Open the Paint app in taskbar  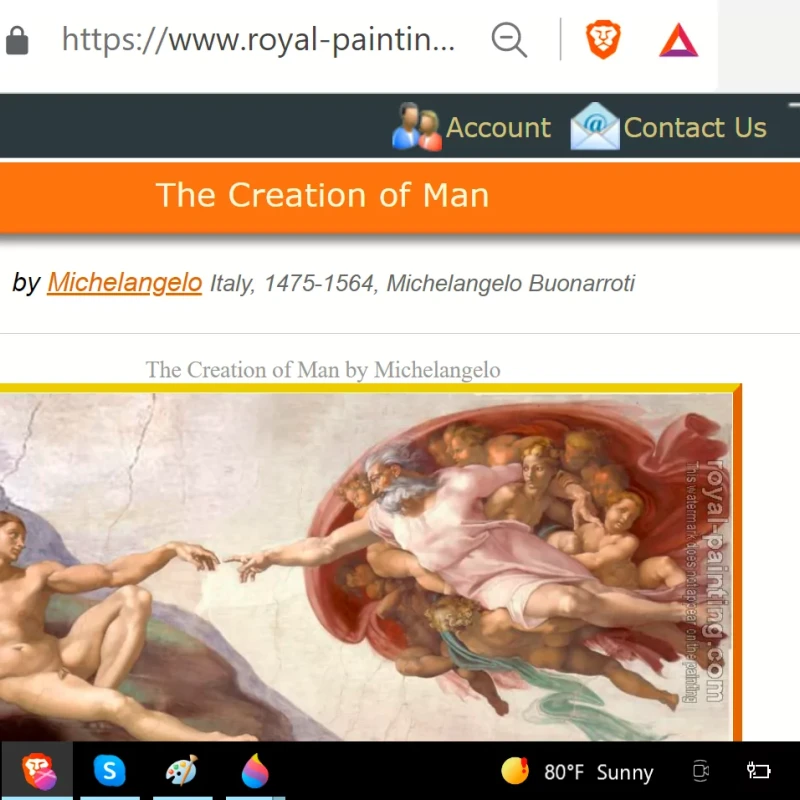(181, 770)
